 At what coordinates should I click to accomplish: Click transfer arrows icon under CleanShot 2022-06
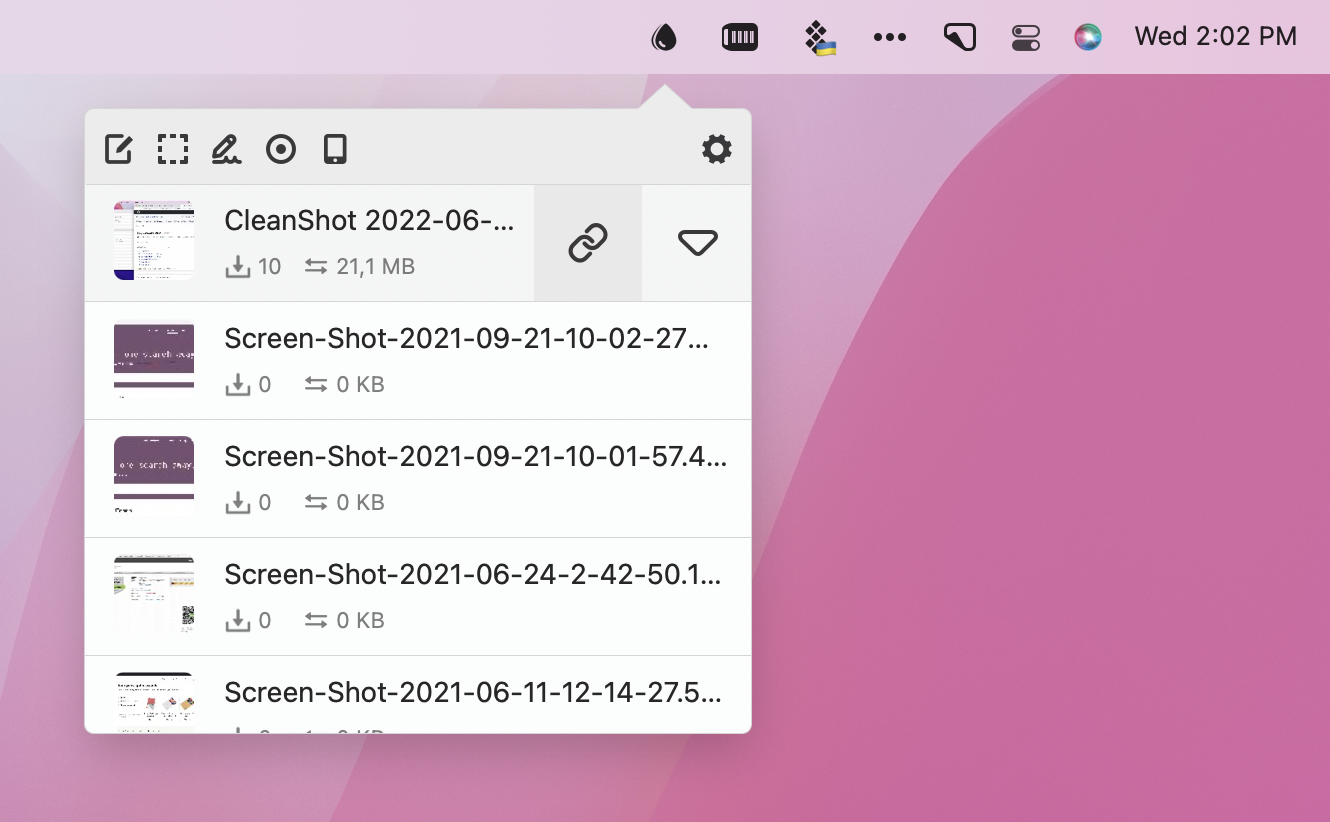316,266
